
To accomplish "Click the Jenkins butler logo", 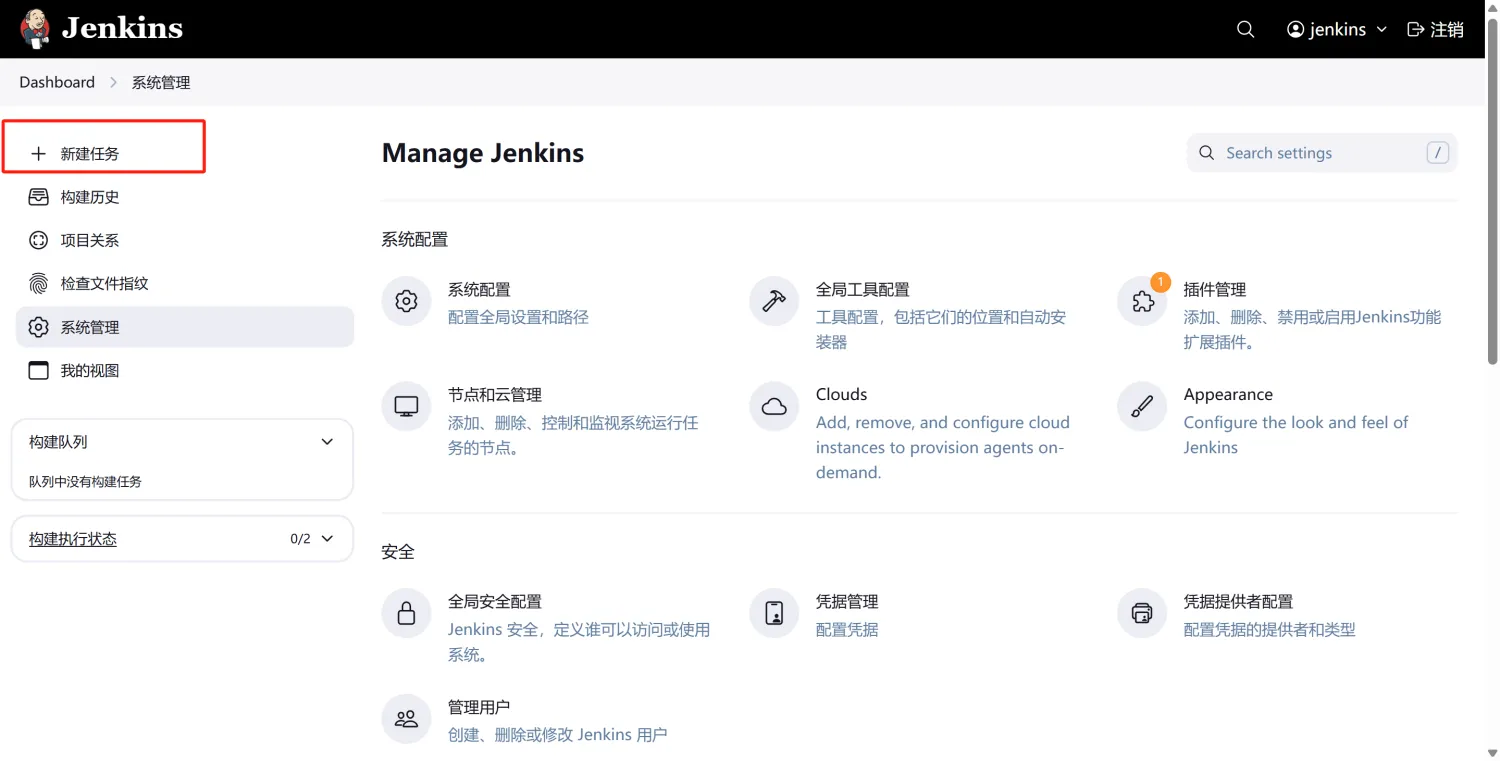I will 36,29.
